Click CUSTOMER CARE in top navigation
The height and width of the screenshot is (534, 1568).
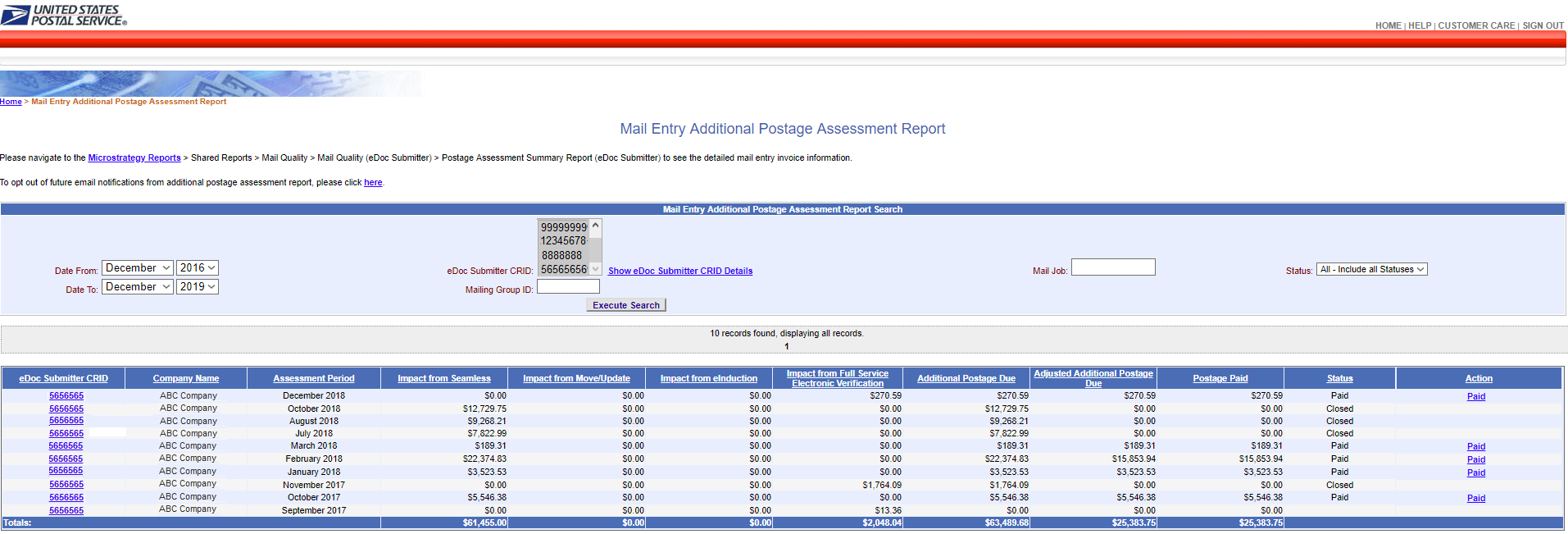tap(1476, 26)
